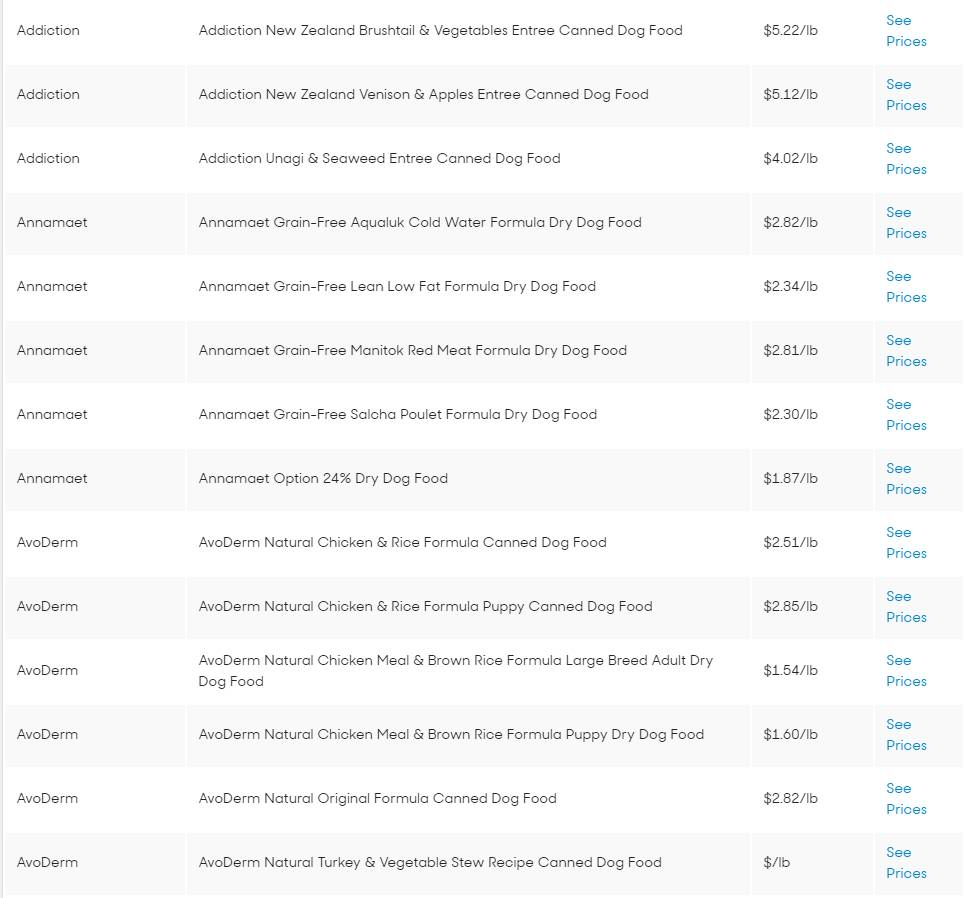
Task: View See Prices for Annamaet Salcha Poulet
Action: tap(906, 414)
